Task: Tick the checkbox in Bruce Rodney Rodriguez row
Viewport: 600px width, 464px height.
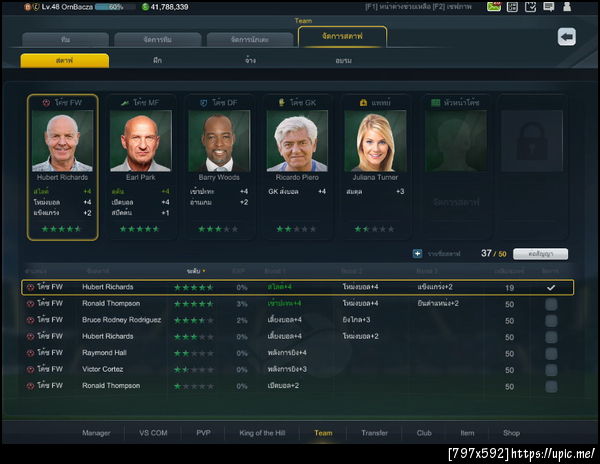Action: [551, 321]
